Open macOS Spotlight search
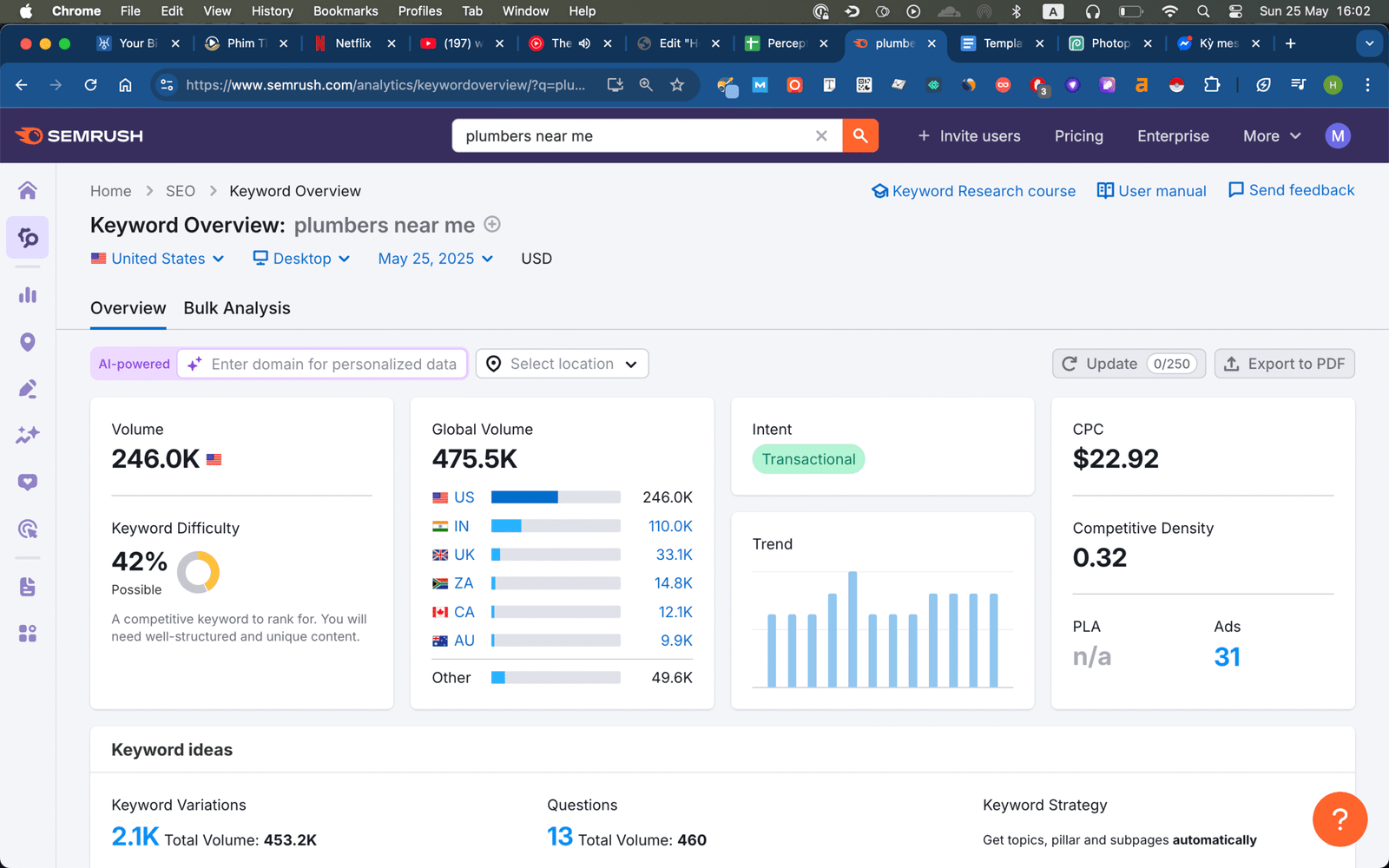1389x868 pixels. [x=1203, y=11]
